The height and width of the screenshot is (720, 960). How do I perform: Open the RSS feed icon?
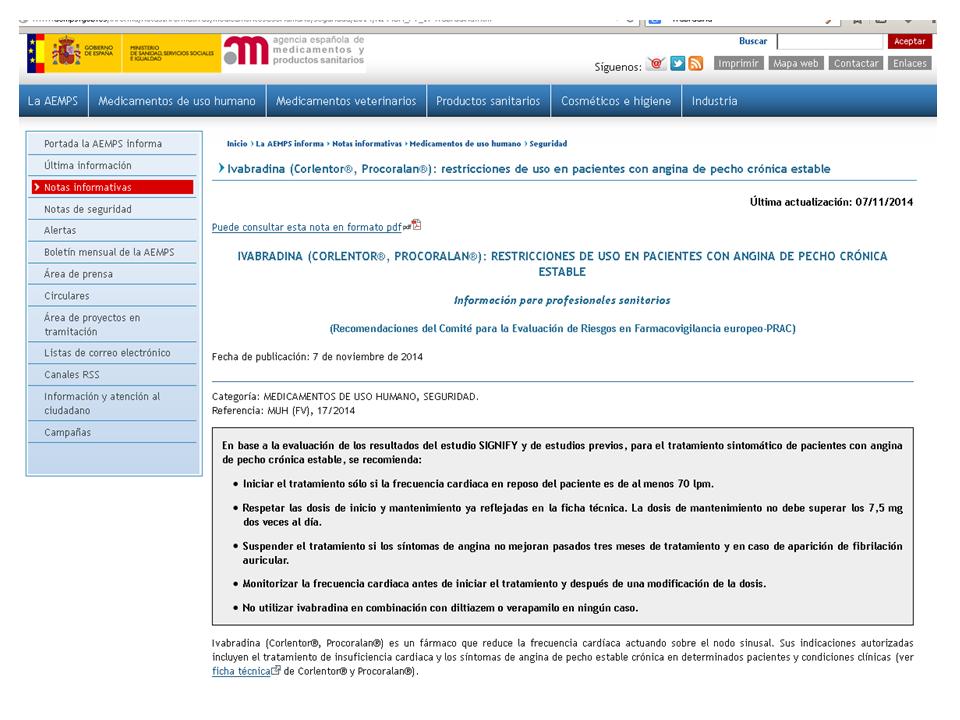[x=696, y=64]
